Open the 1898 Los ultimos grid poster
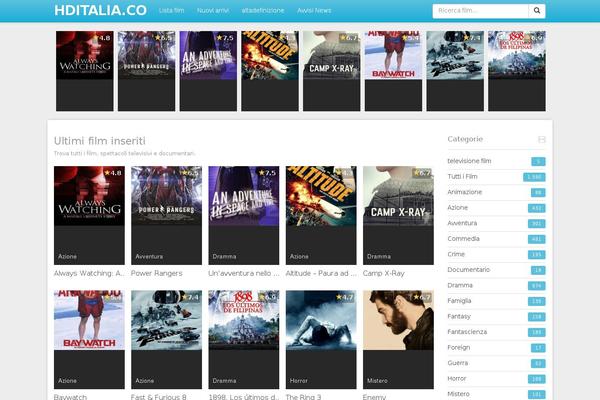Image resolution: width=600 pixels, height=400 pixels. (244, 340)
